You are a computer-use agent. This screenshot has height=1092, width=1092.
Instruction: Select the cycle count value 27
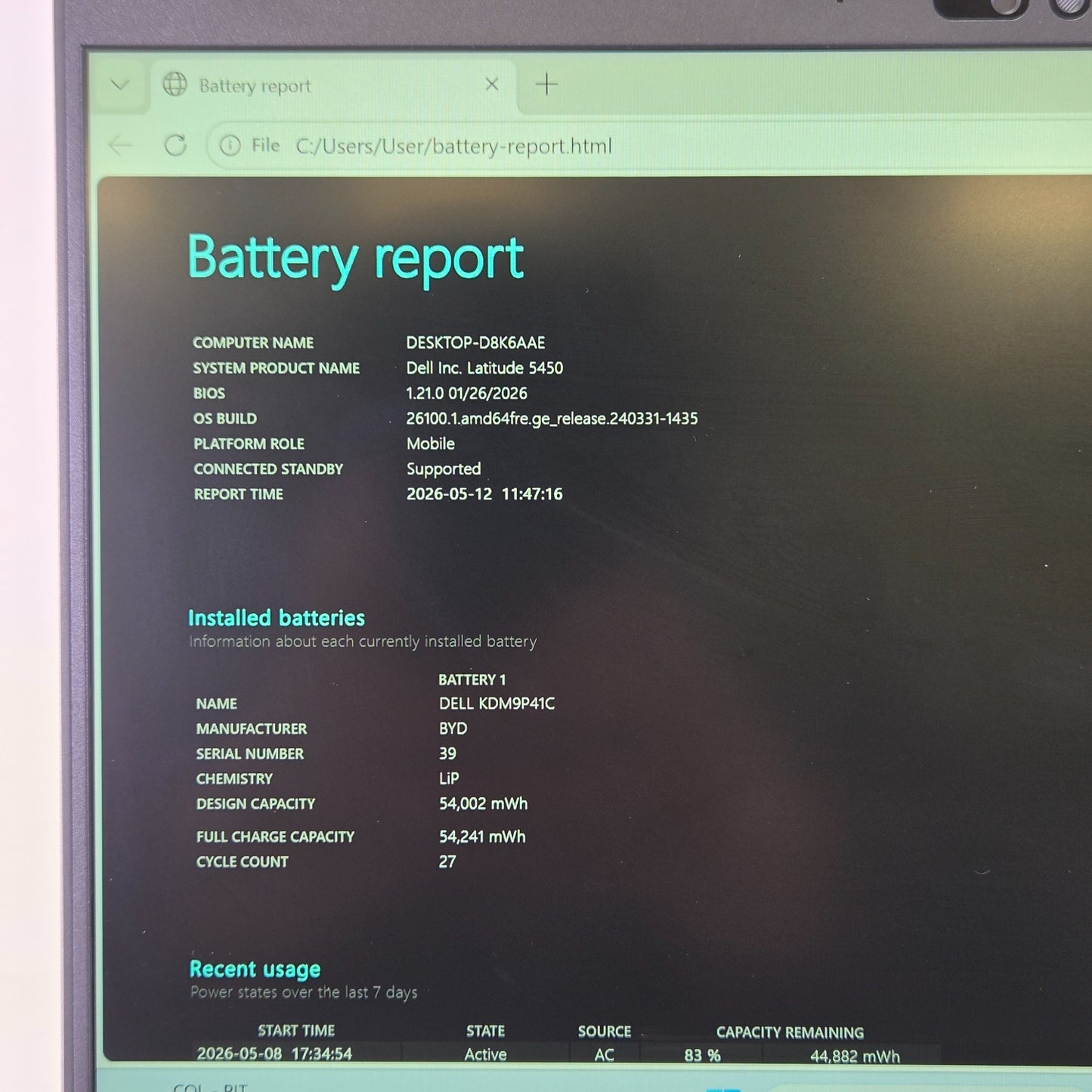[x=447, y=862]
